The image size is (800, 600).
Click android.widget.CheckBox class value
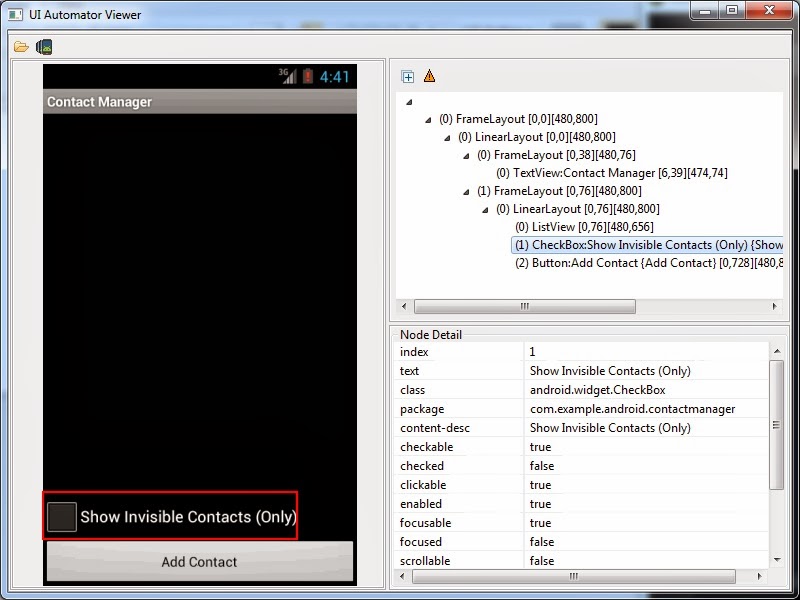tap(597, 390)
